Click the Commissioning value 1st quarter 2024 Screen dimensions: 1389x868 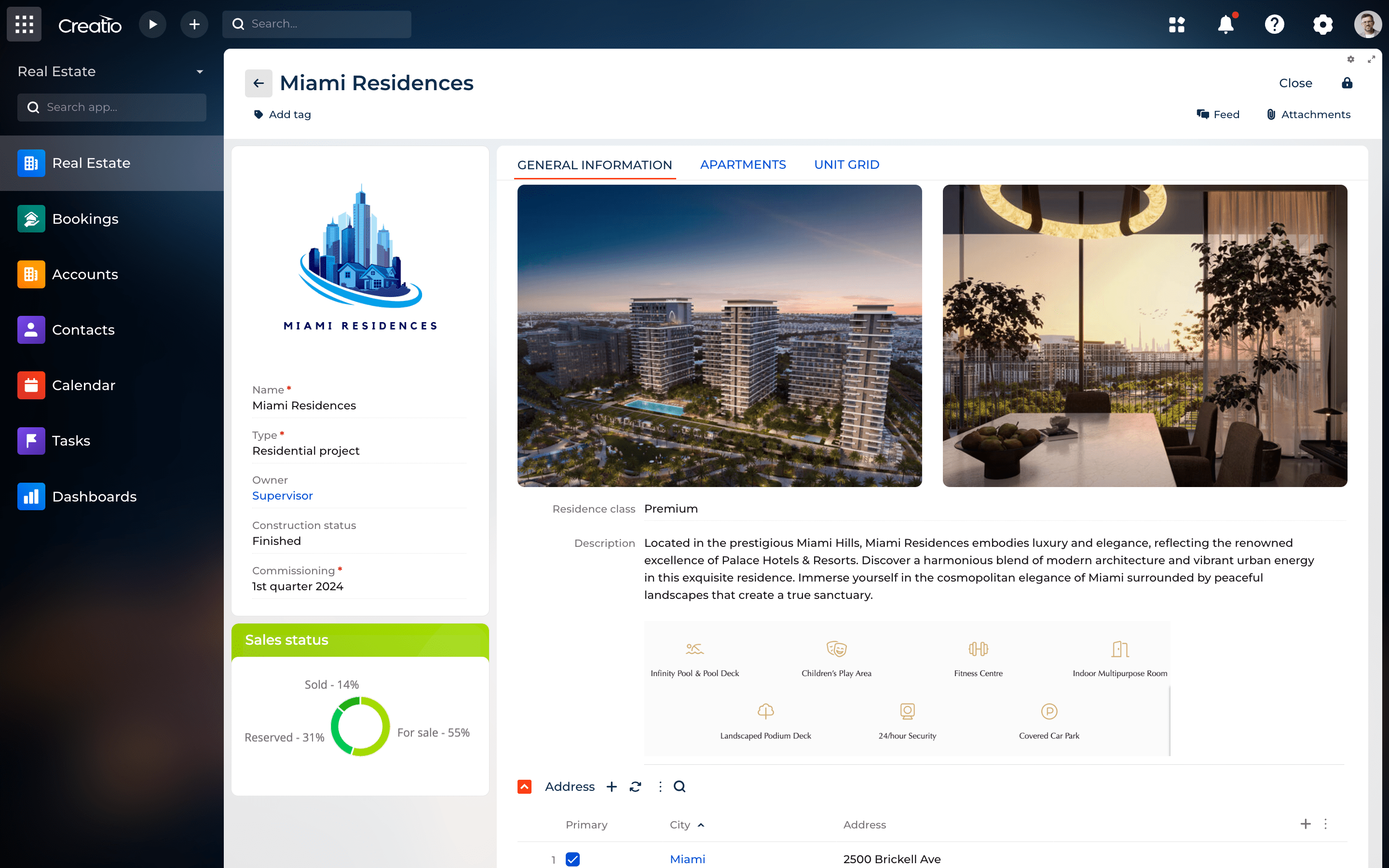298,586
